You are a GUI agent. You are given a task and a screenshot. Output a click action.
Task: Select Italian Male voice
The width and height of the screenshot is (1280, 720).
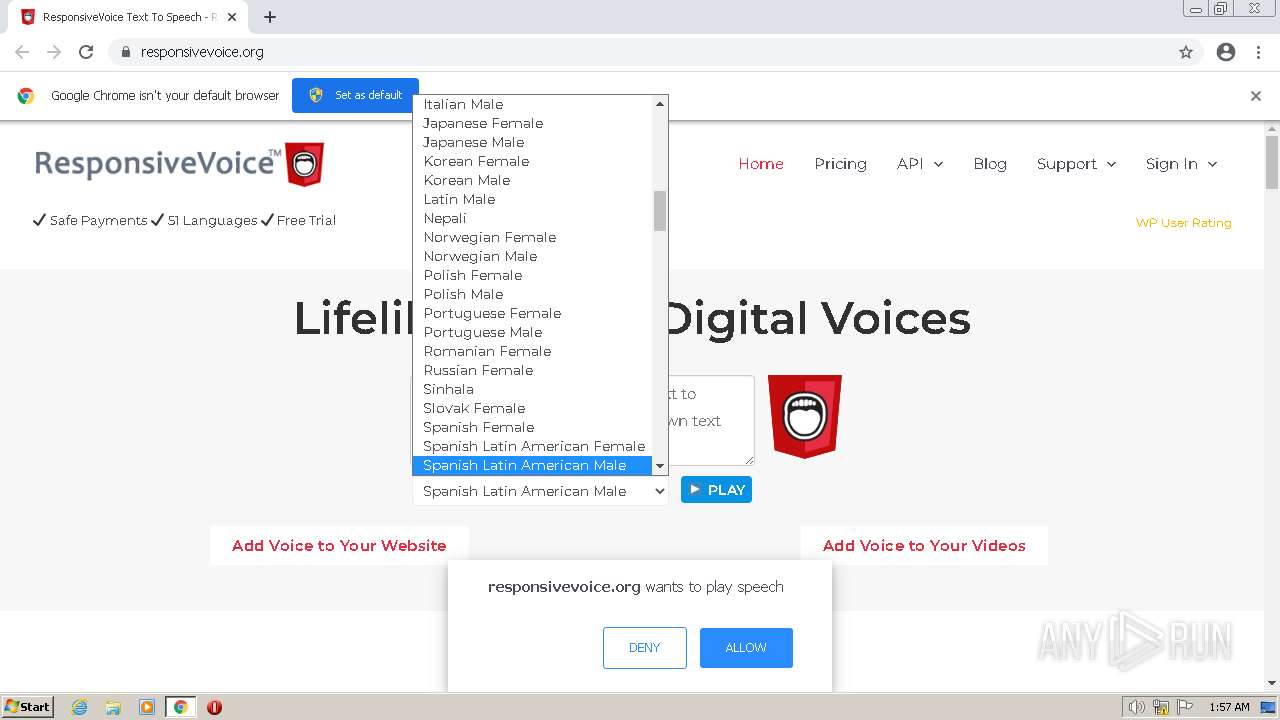(x=533, y=104)
